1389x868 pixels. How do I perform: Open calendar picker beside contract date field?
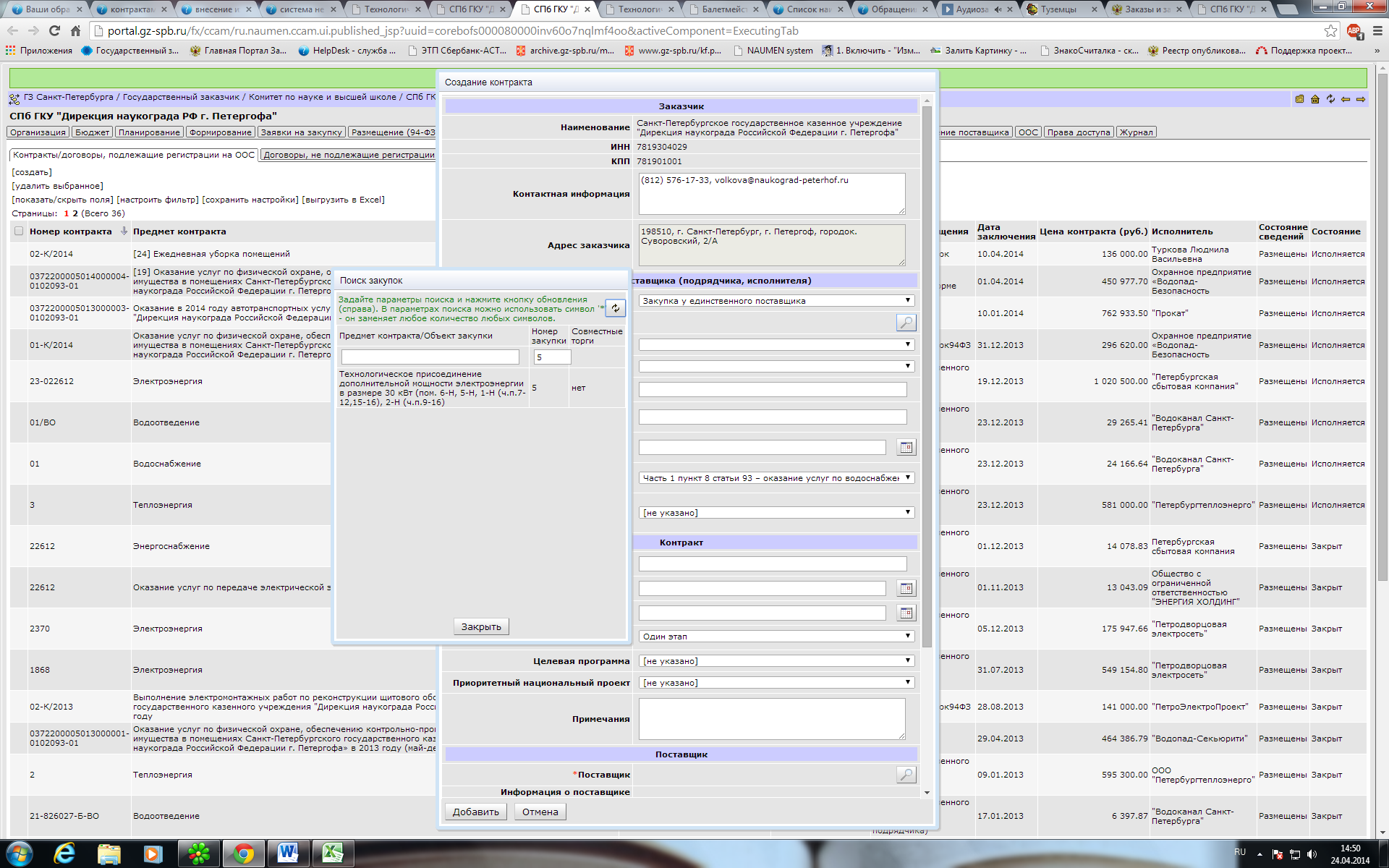coord(906,588)
